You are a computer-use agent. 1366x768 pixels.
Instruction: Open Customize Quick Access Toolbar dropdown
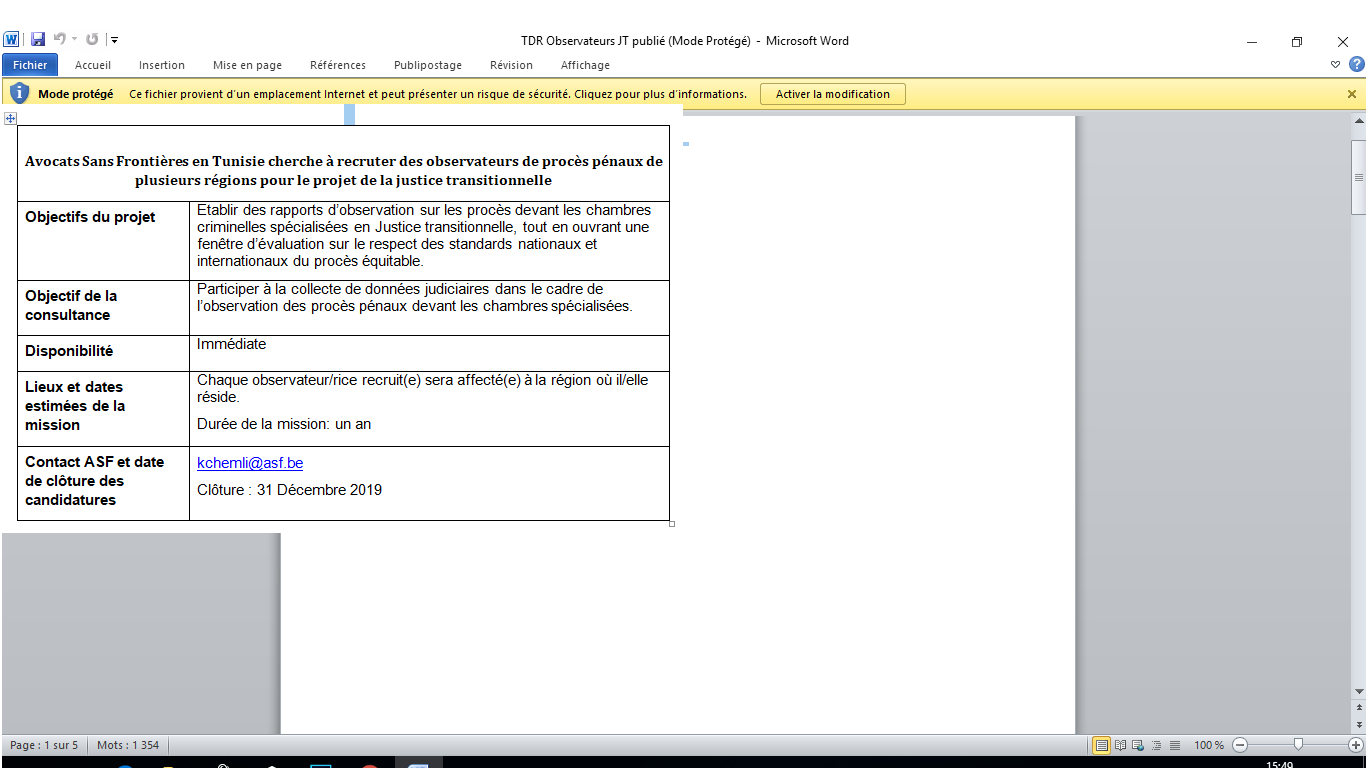click(115, 40)
